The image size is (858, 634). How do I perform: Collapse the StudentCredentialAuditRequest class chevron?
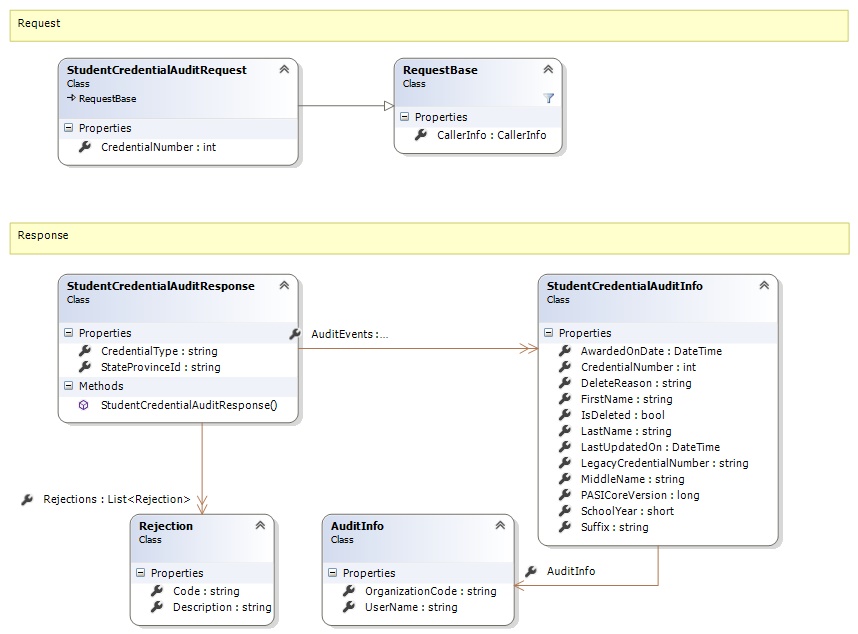(x=284, y=70)
